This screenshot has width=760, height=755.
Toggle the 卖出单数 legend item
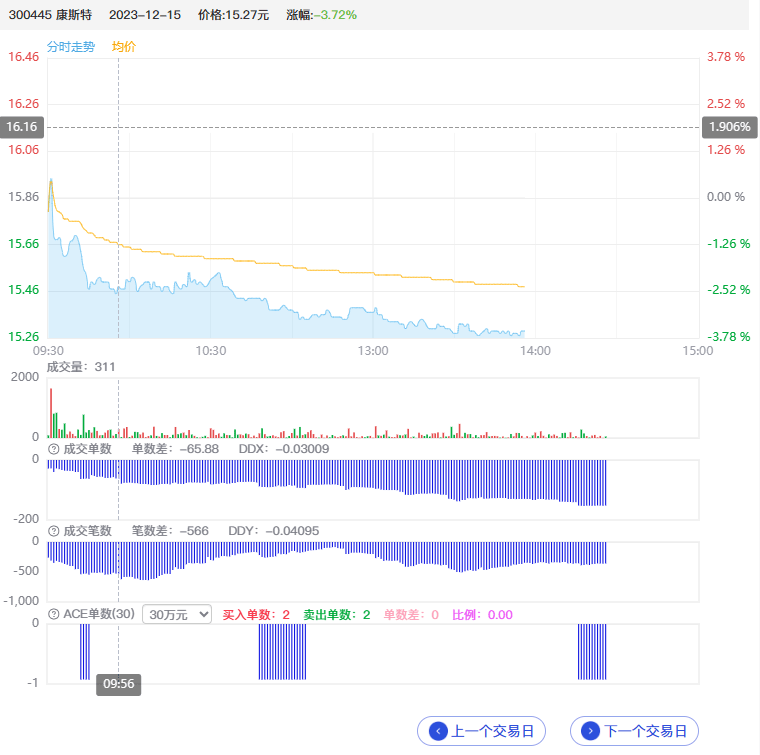click(337, 615)
